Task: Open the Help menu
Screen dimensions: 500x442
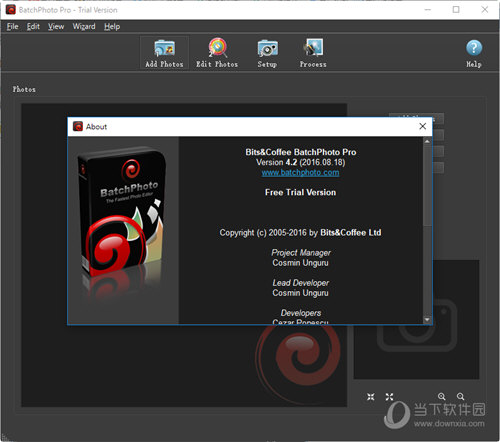Action: pos(112,27)
